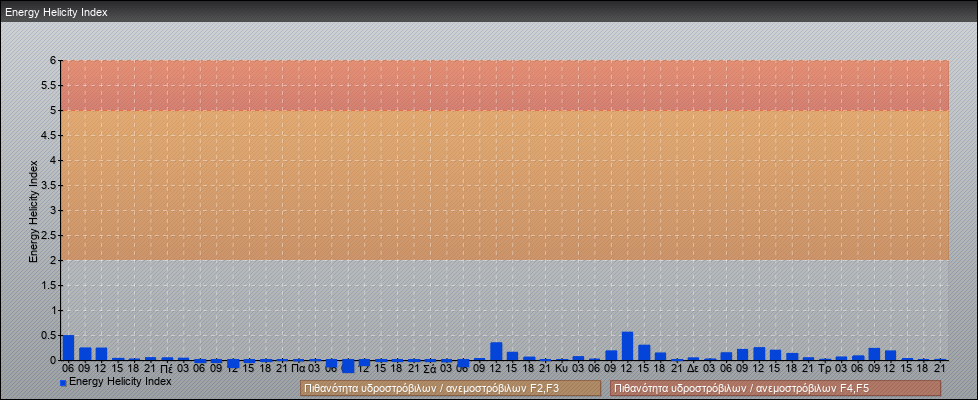This screenshot has height=400, width=978.
Task: Select the Πα day label on the x-axis
Action: pos(298,369)
